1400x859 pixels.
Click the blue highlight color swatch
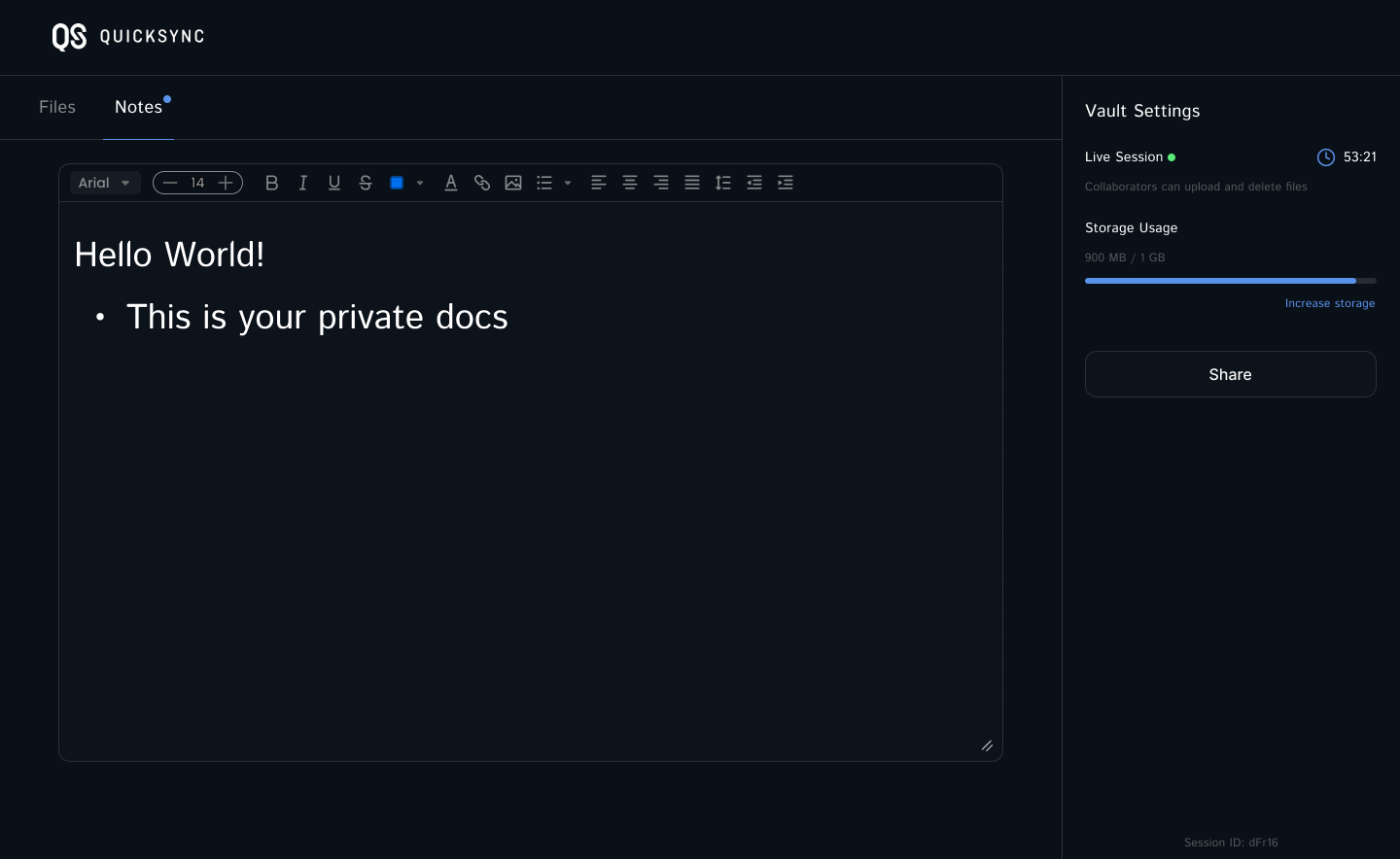tap(397, 183)
